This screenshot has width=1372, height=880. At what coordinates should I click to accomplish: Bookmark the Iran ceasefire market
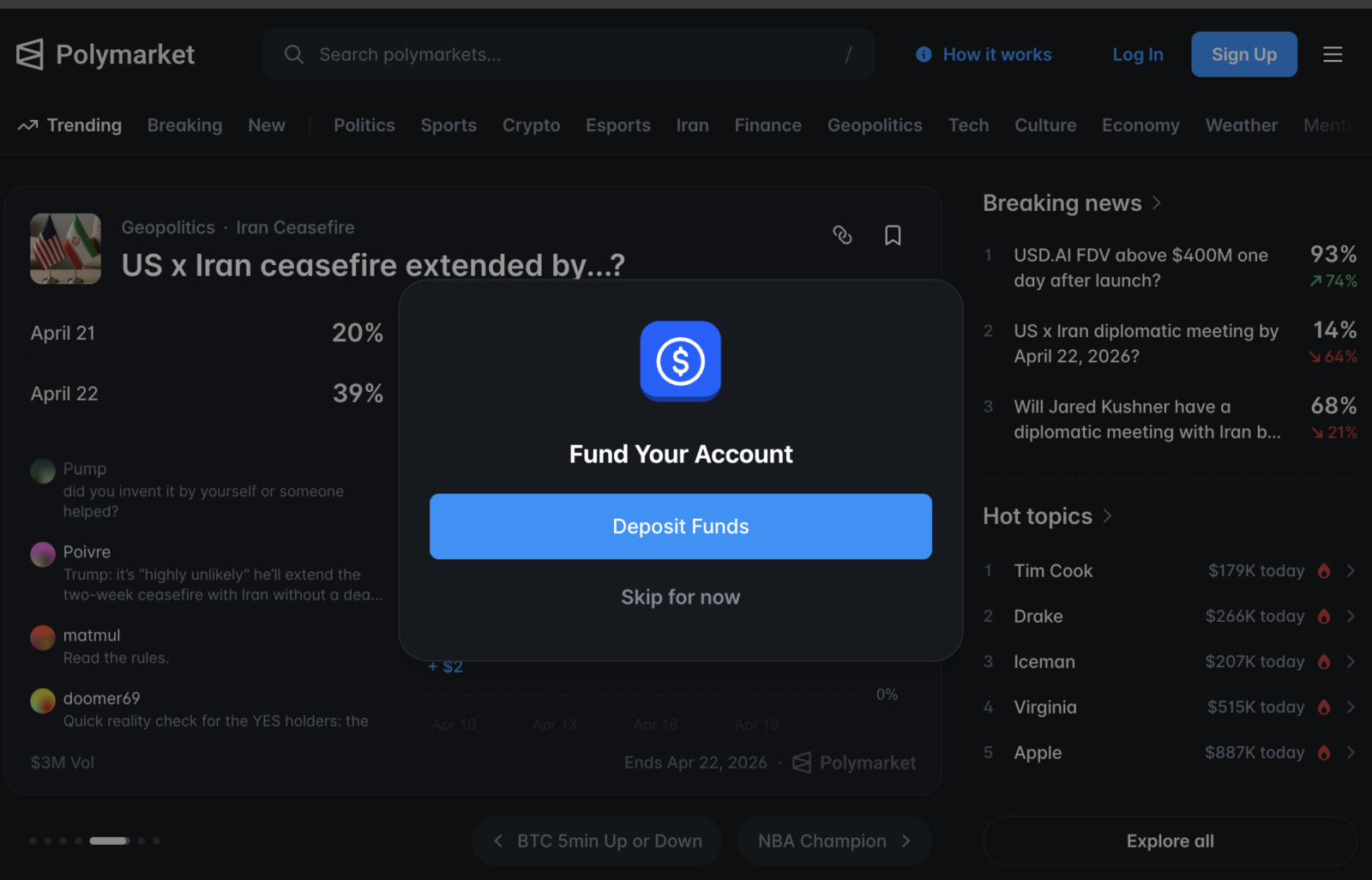pyautogui.click(x=893, y=235)
